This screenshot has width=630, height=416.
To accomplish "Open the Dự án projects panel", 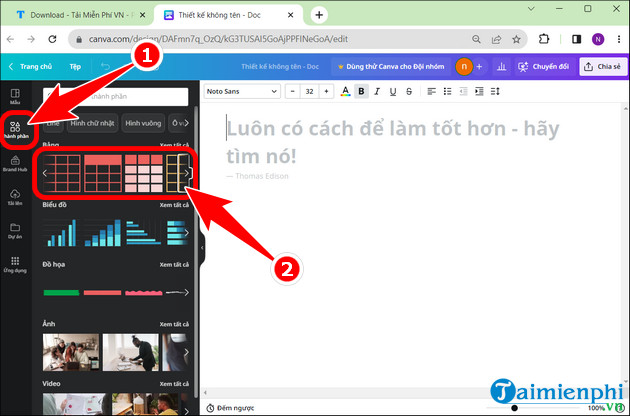I will [x=15, y=231].
